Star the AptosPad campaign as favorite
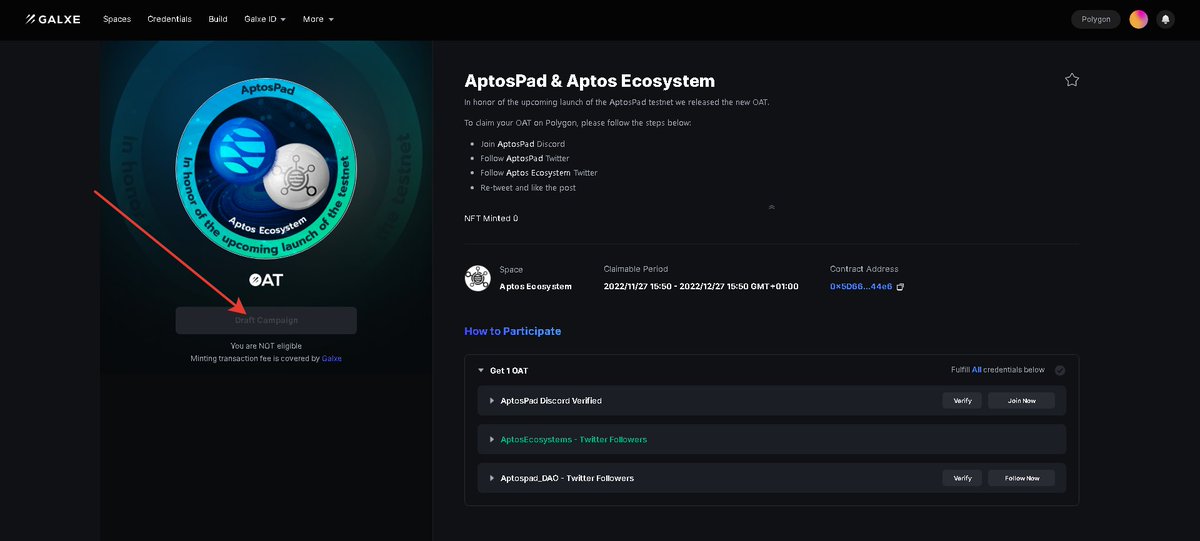Image resolution: width=1200 pixels, height=541 pixels. click(x=1072, y=80)
